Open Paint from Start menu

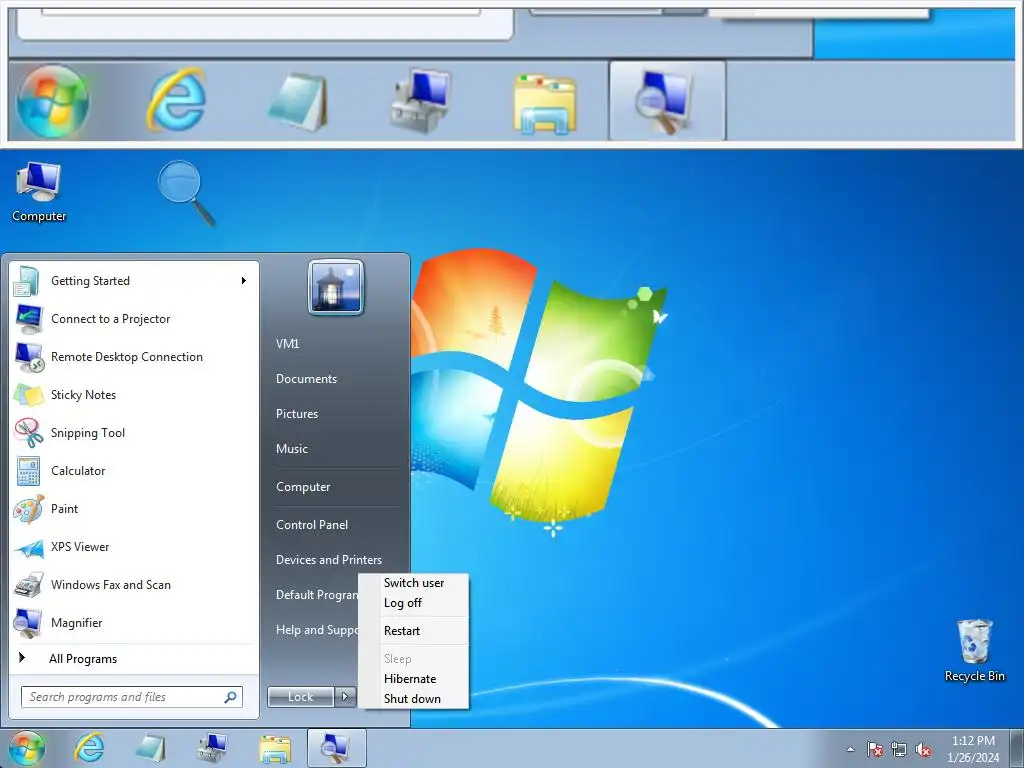pos(134,509)
